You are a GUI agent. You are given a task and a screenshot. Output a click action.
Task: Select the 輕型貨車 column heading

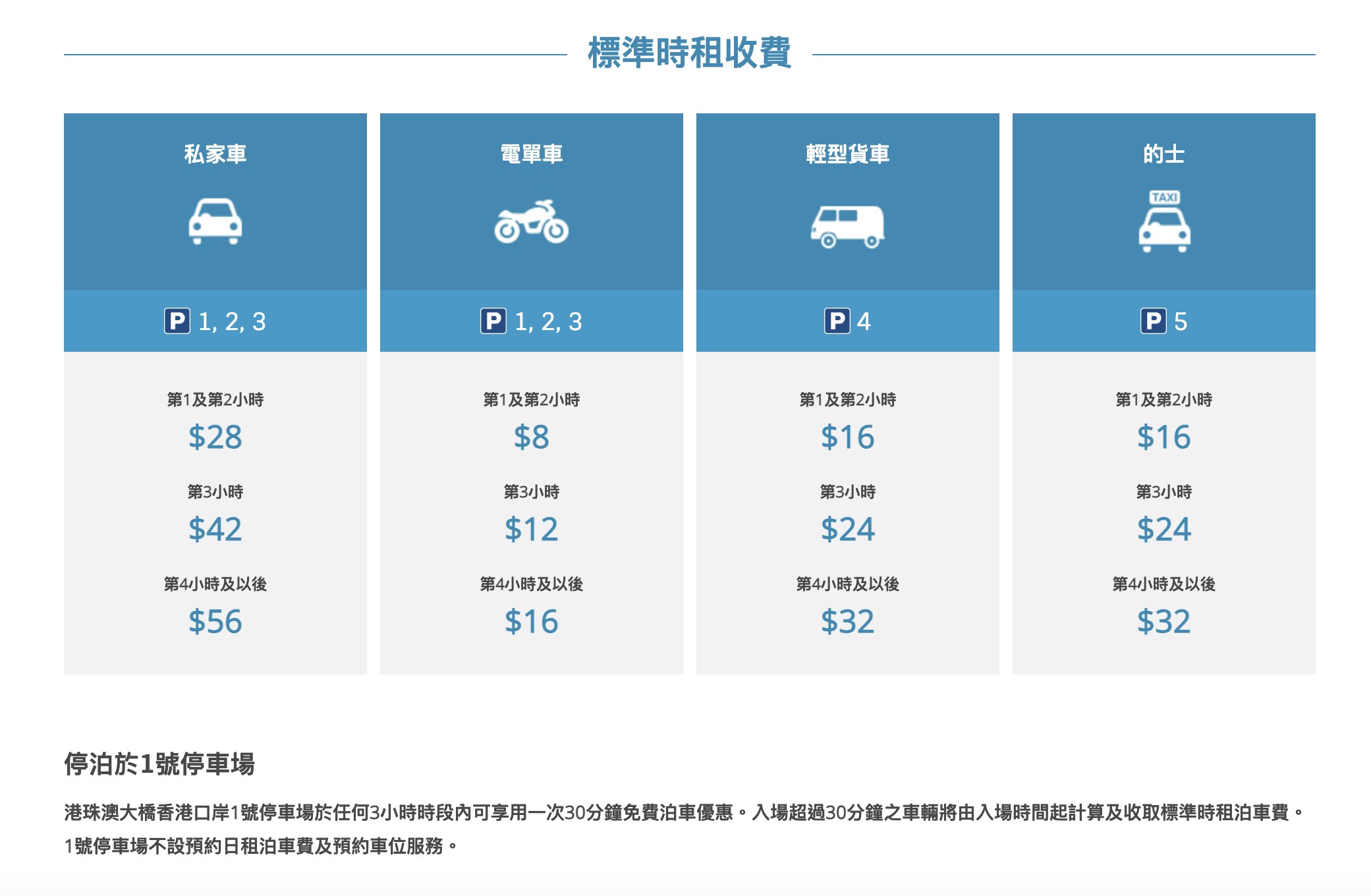848,154
